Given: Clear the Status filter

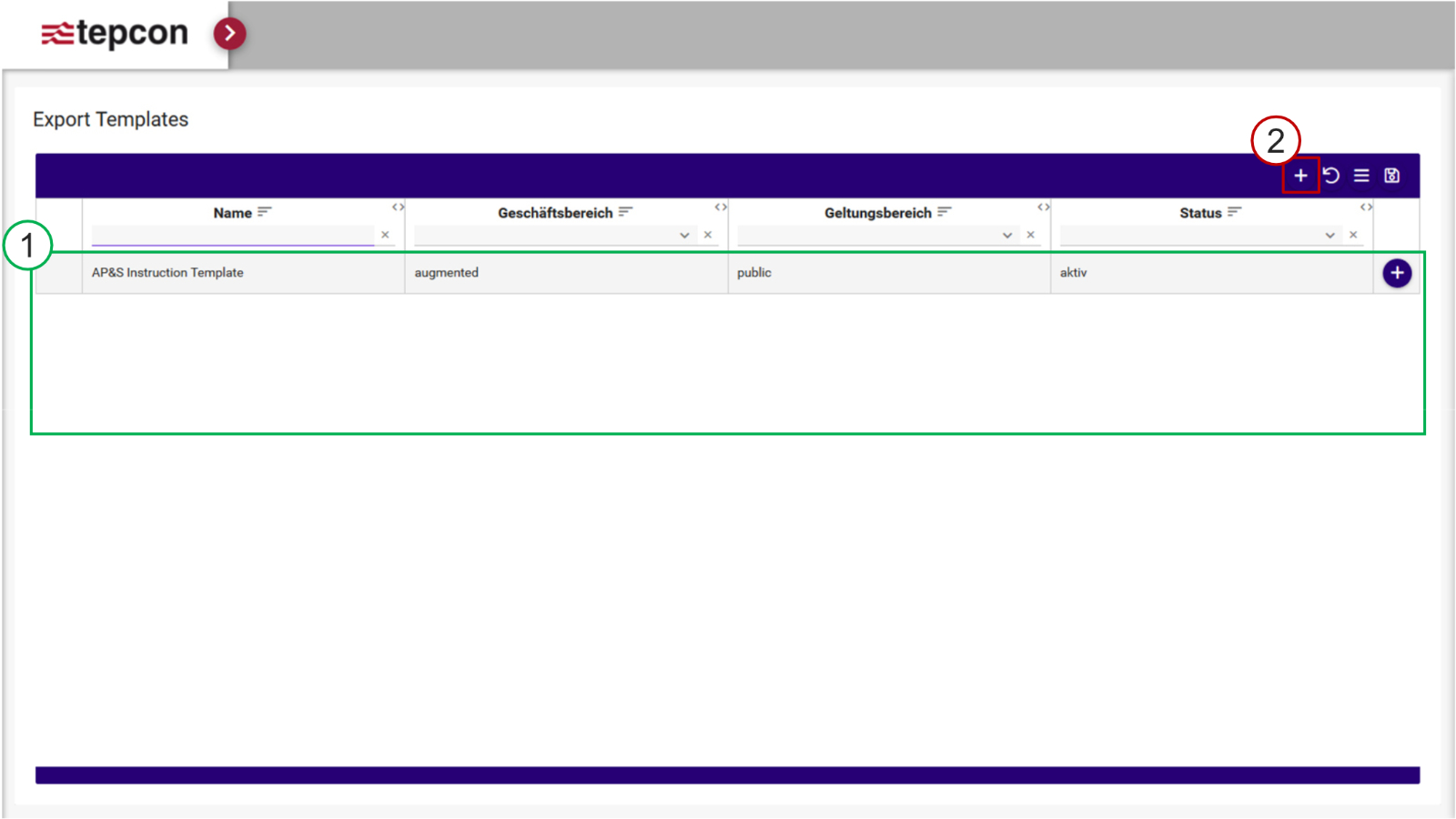Looking at the screenshot, I should [x=1353, y=235].
